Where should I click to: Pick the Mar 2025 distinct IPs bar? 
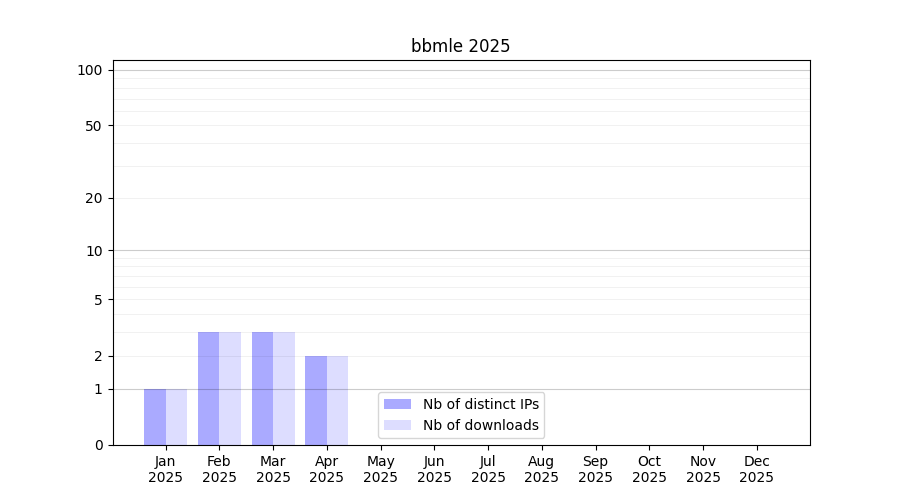pos(262,389)
